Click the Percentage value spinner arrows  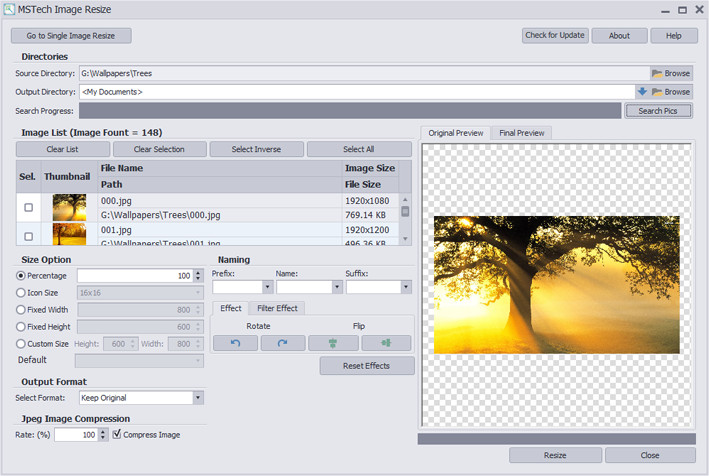tap(198, 276)
